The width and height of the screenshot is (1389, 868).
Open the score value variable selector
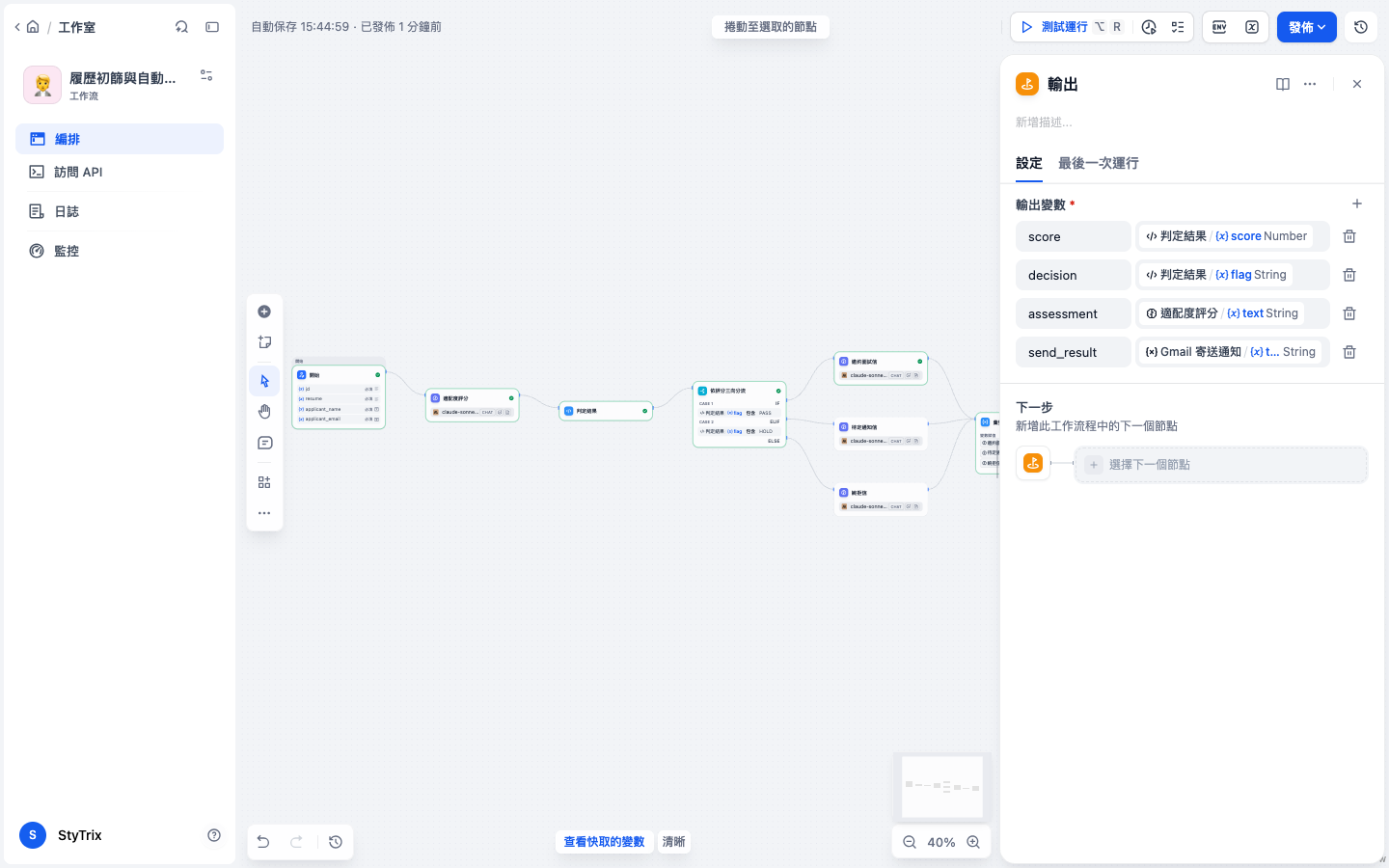pos(1233,236)
